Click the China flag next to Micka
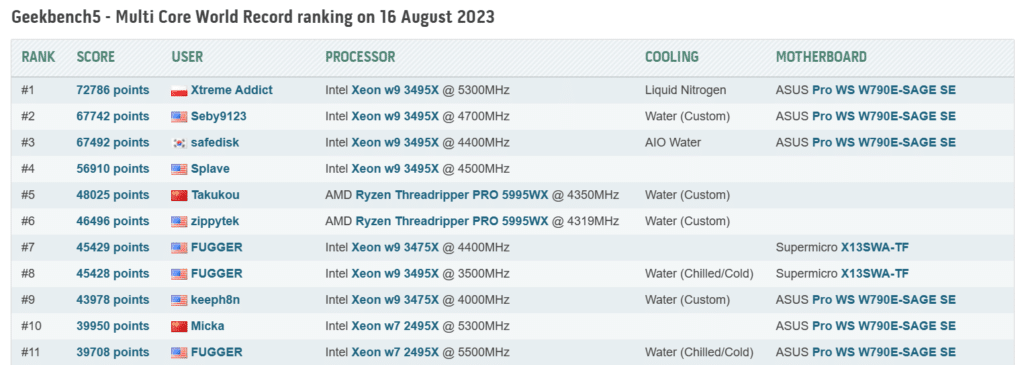Screen dimensions: 1024x365 pos(179,326)
